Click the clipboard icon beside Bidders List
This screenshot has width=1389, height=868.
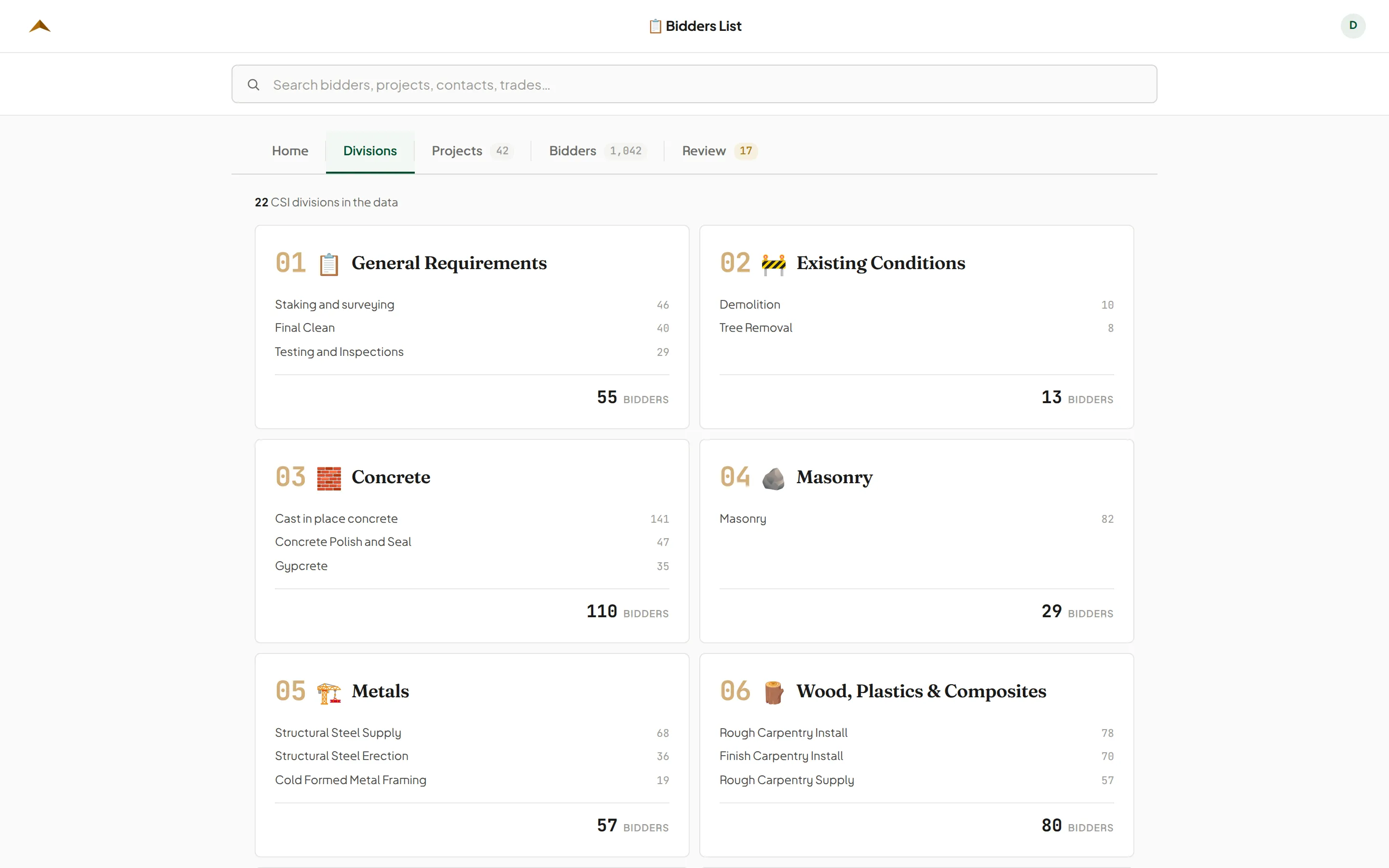pos(655,27)
